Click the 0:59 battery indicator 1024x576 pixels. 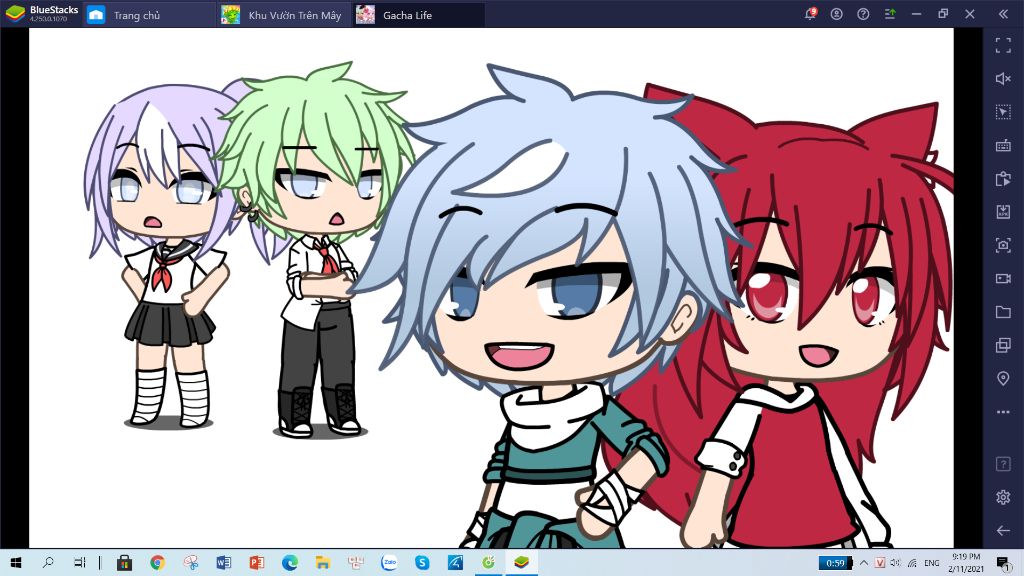(835, 562)
